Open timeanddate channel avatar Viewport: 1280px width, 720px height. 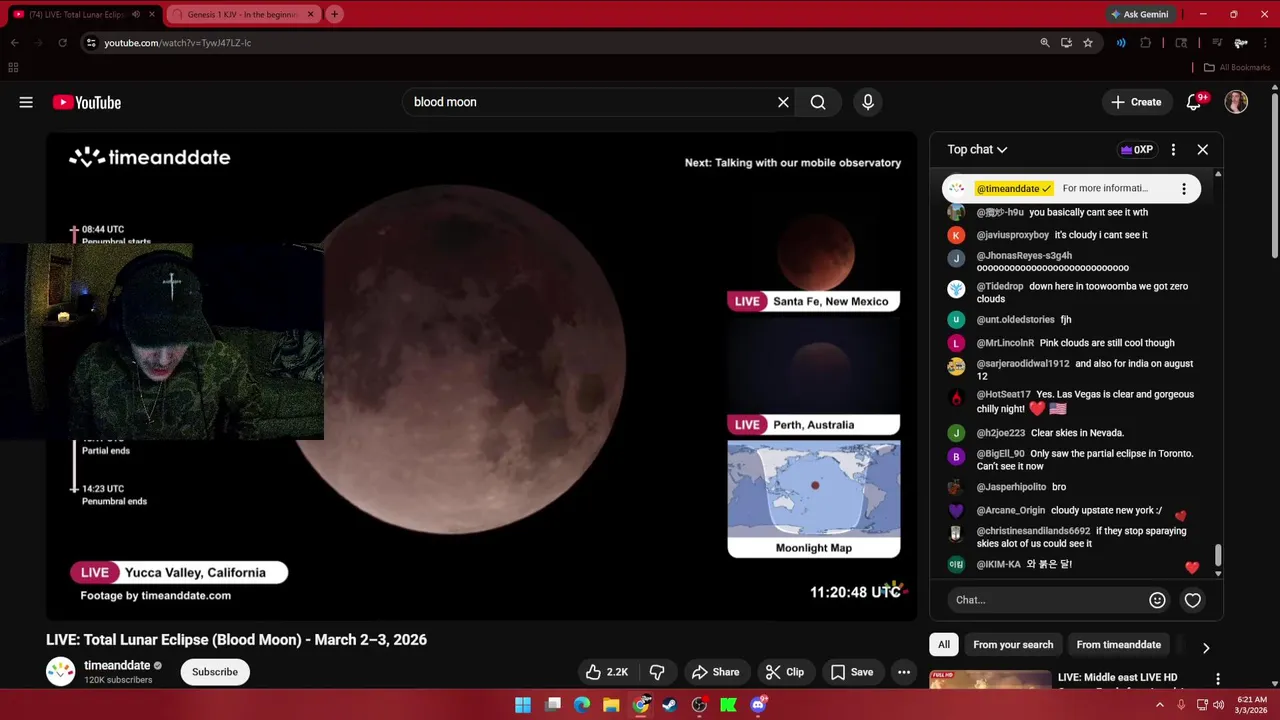point(61,671)
